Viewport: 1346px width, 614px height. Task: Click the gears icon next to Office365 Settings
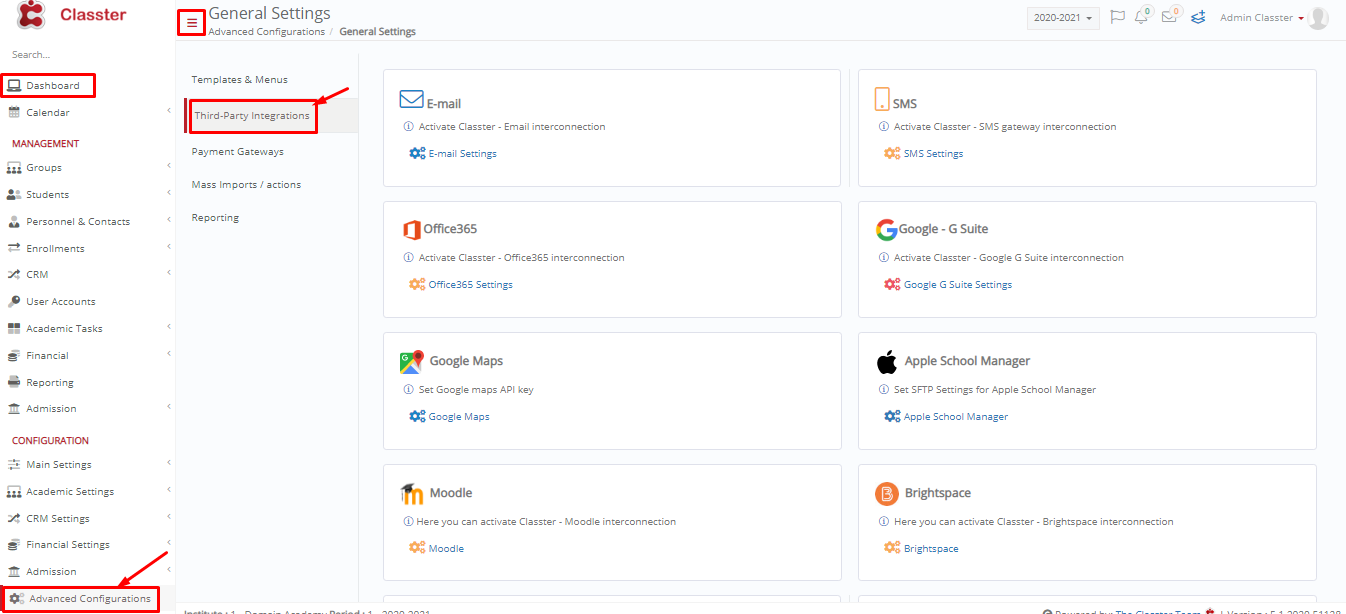(417, 285)
